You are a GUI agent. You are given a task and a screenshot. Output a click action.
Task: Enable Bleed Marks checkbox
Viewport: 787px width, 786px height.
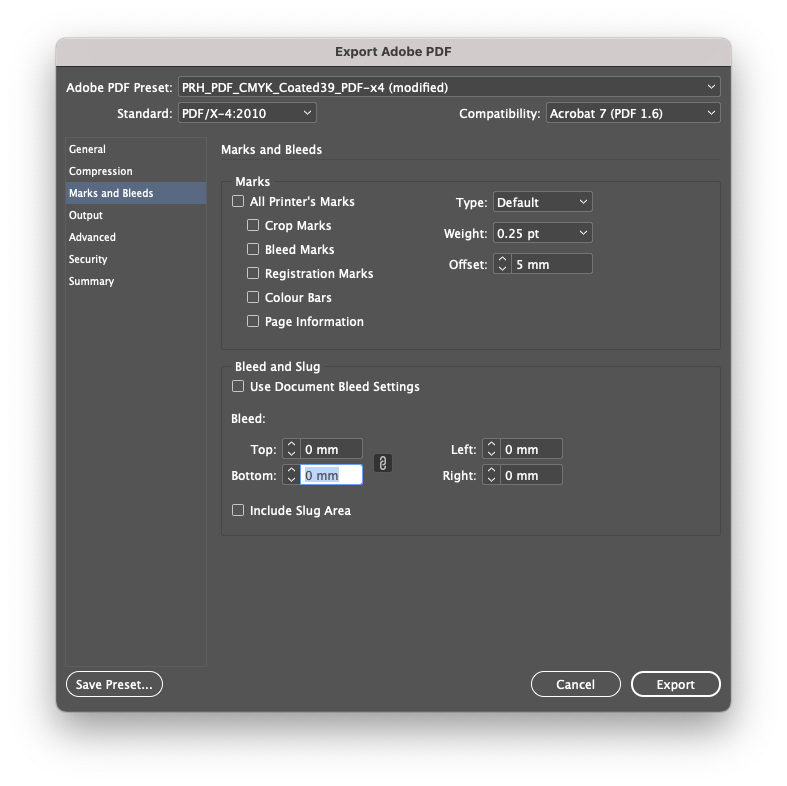(x=253, y=249)
